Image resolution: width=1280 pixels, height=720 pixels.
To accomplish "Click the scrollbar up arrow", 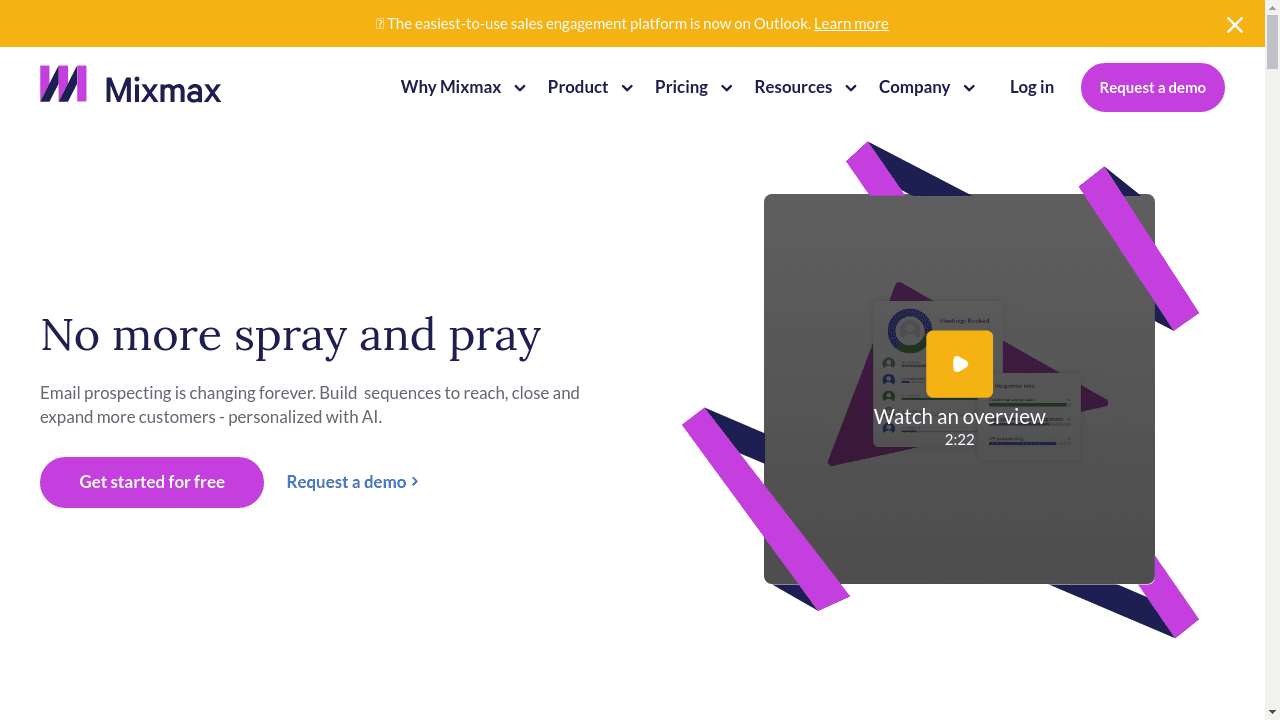I will pyautogui.click(x=1272, y=8).
